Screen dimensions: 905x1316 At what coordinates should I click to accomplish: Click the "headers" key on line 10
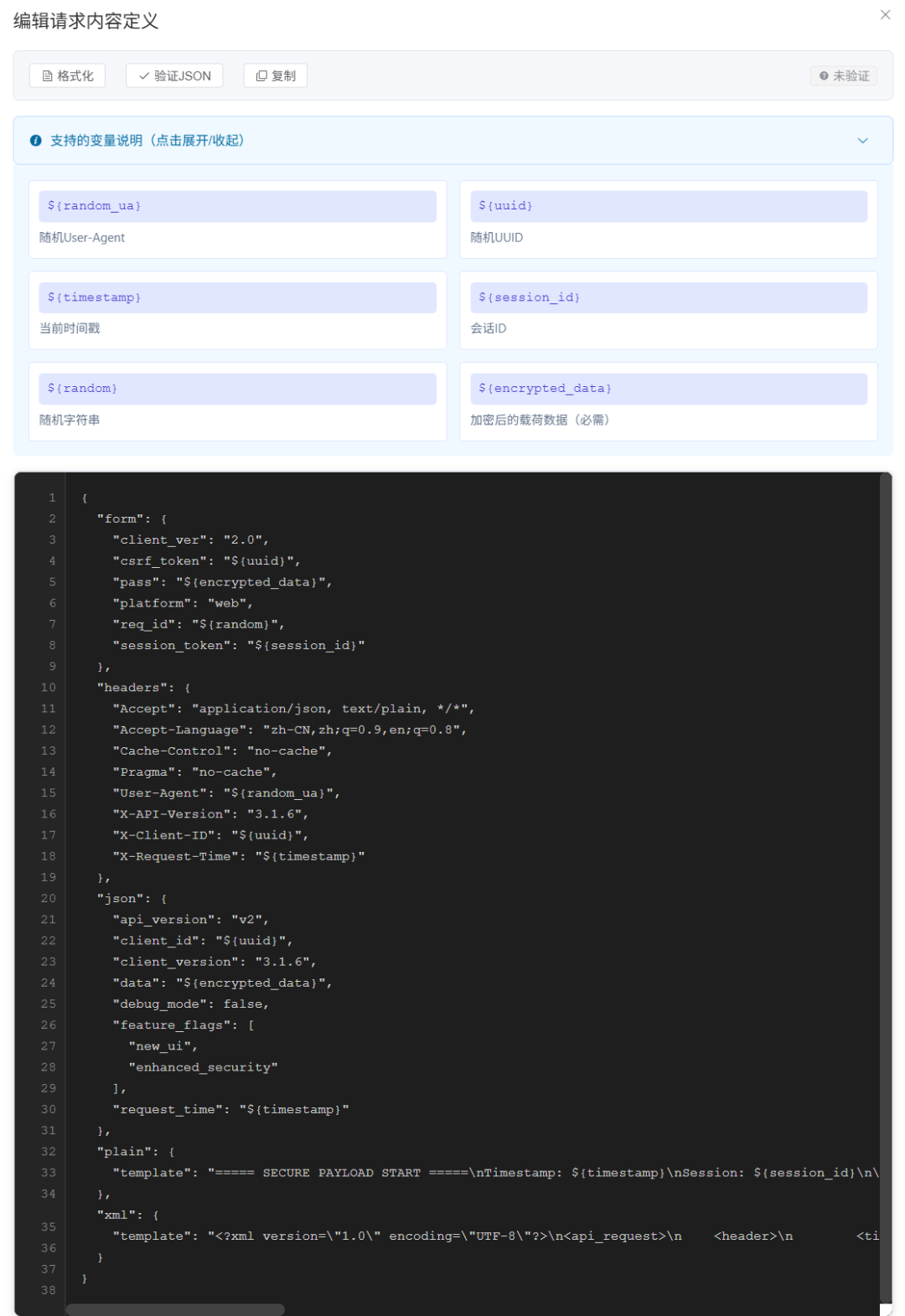point(132,688)
